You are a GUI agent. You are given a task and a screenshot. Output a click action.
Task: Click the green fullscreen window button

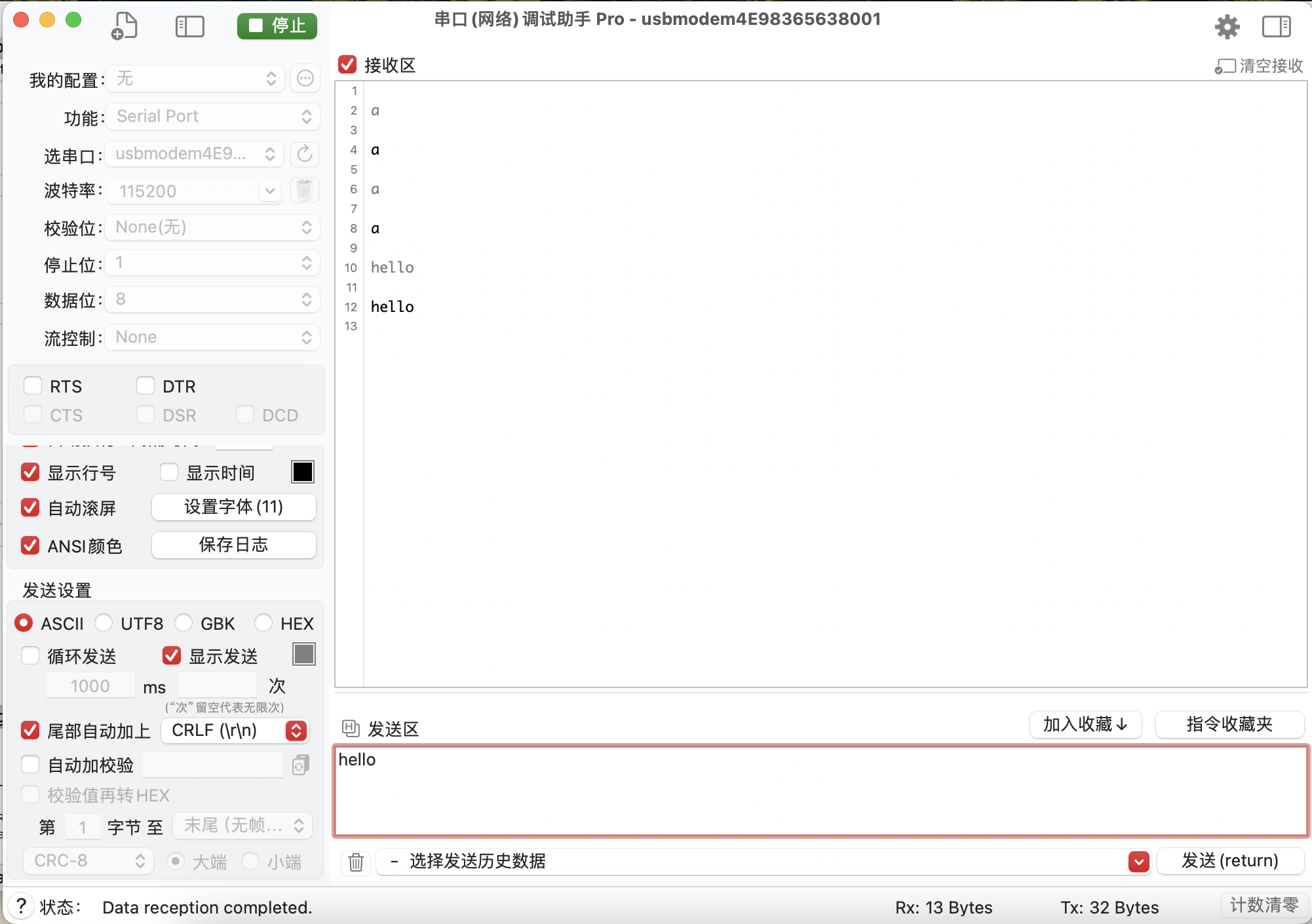(73, 20)
